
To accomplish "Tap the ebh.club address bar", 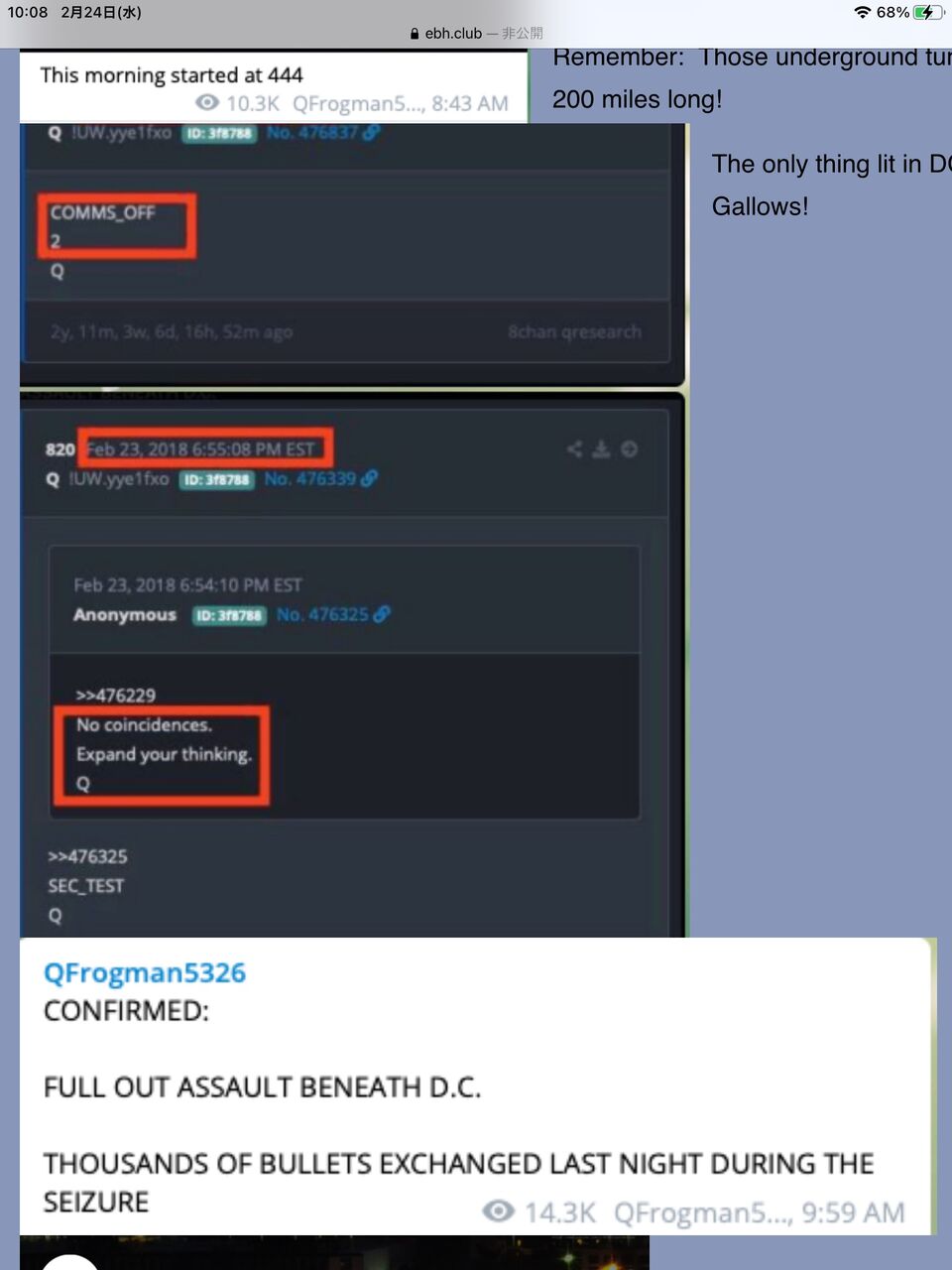I will pyautogui.click(x=476, y=33).
